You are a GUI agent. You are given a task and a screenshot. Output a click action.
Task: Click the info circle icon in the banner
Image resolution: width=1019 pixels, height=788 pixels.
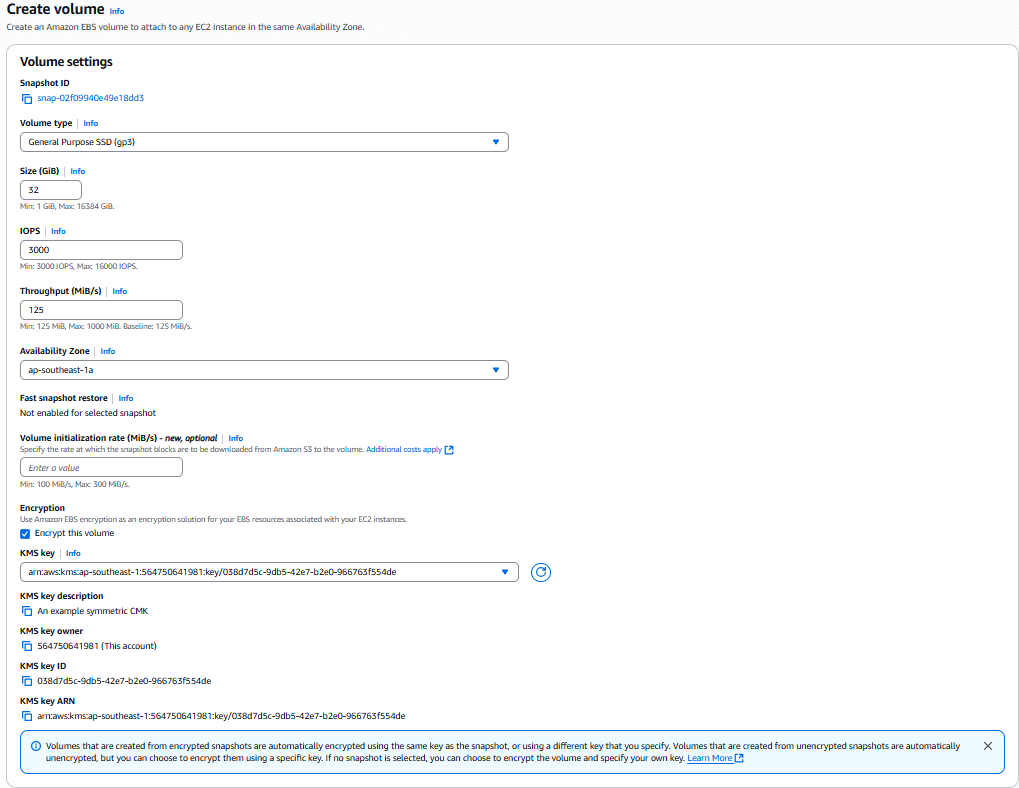pyautogui.click(x=36, y=746)
